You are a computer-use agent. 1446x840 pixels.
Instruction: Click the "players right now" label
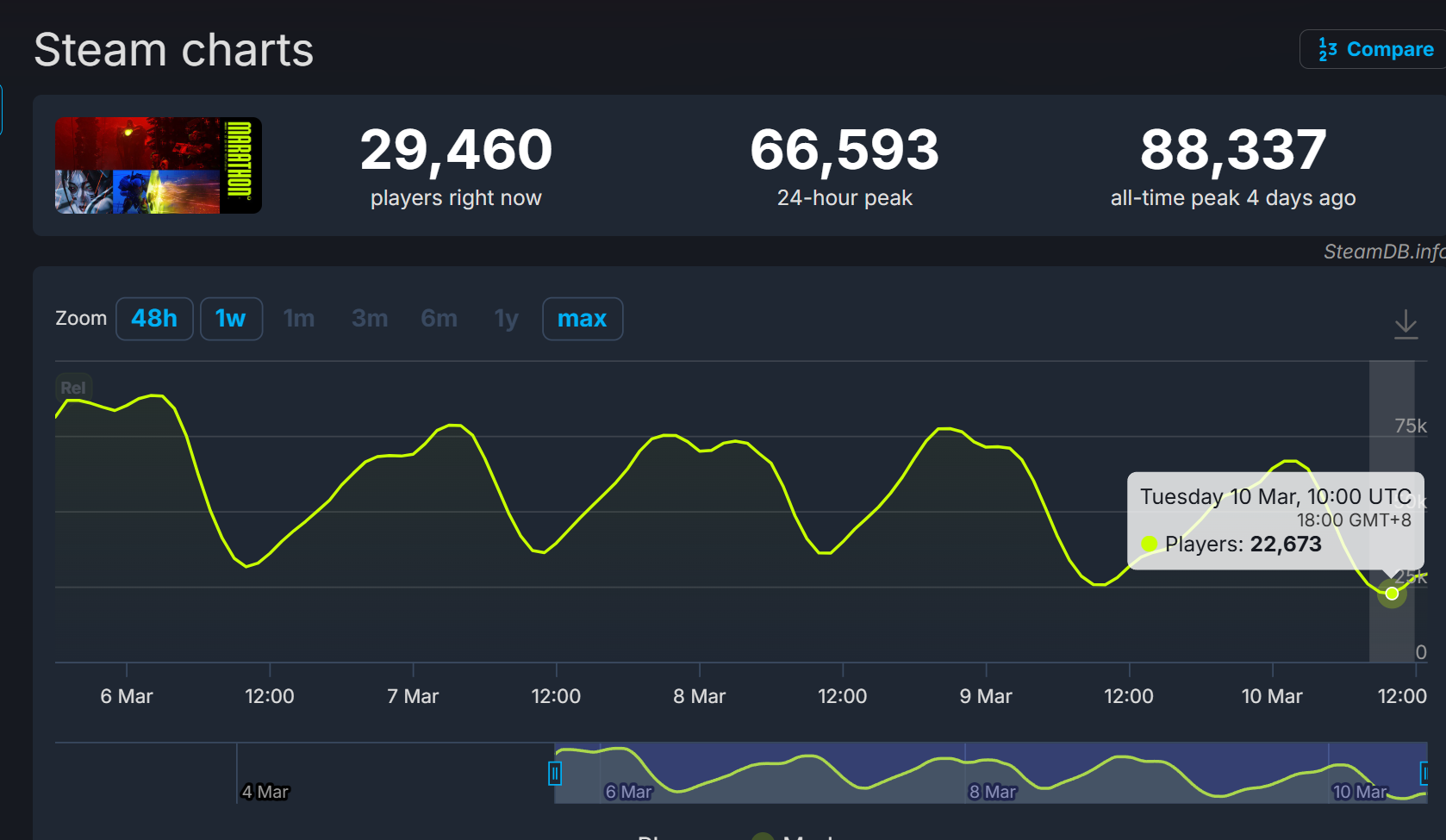pos(456,198)
